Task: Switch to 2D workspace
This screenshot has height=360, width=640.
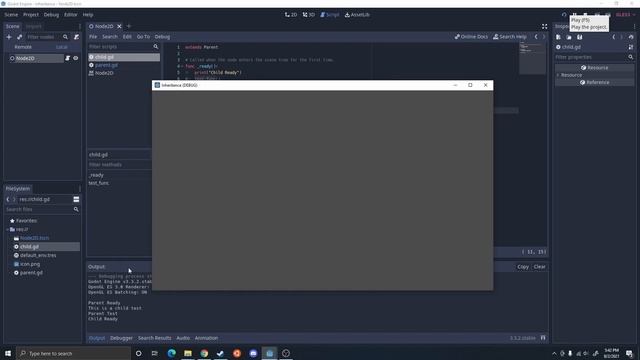Action: click(x=291, y=15)
